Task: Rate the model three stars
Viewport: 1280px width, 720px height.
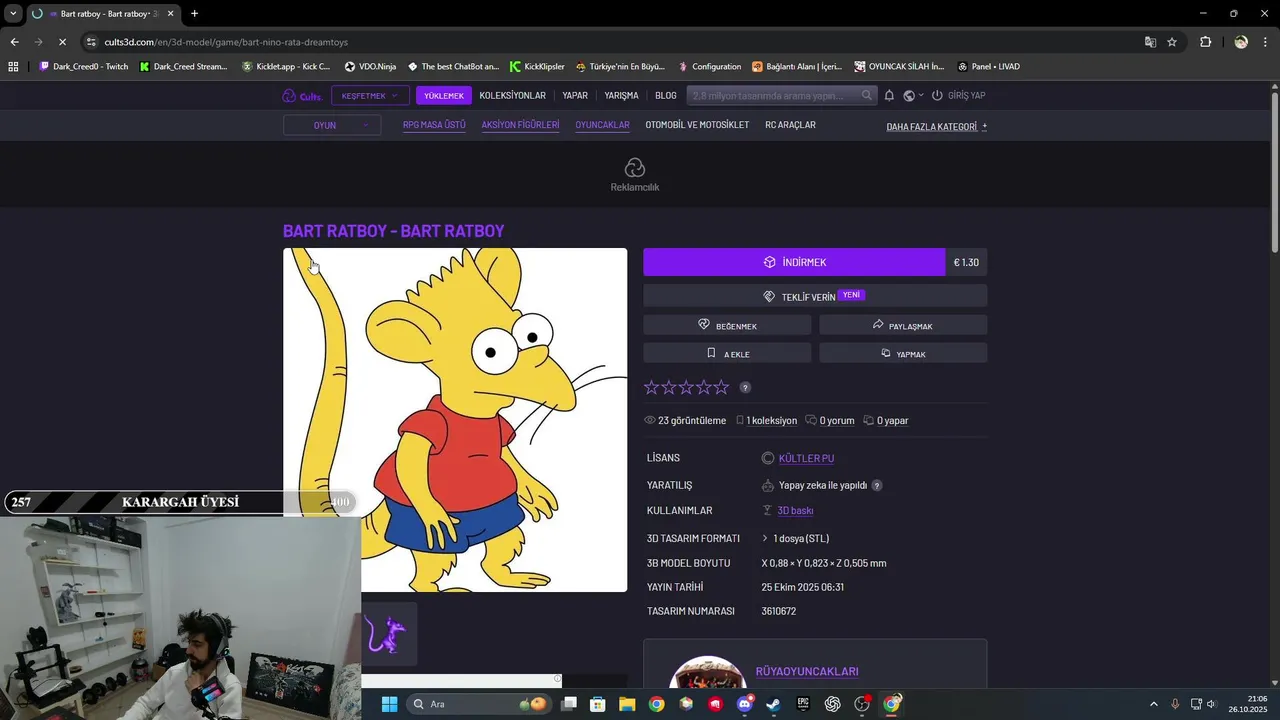Action: (x=686, y=387)
